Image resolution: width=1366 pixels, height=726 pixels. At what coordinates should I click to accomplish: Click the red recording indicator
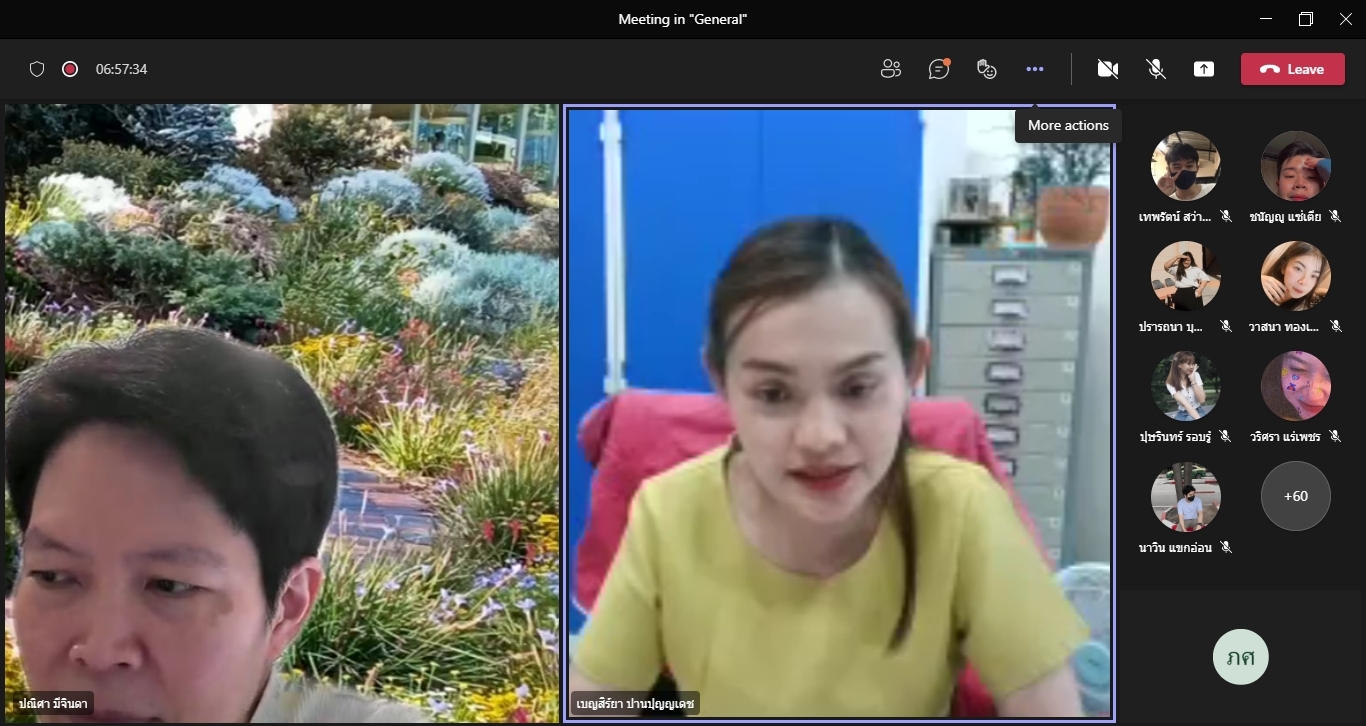[70, 69]
